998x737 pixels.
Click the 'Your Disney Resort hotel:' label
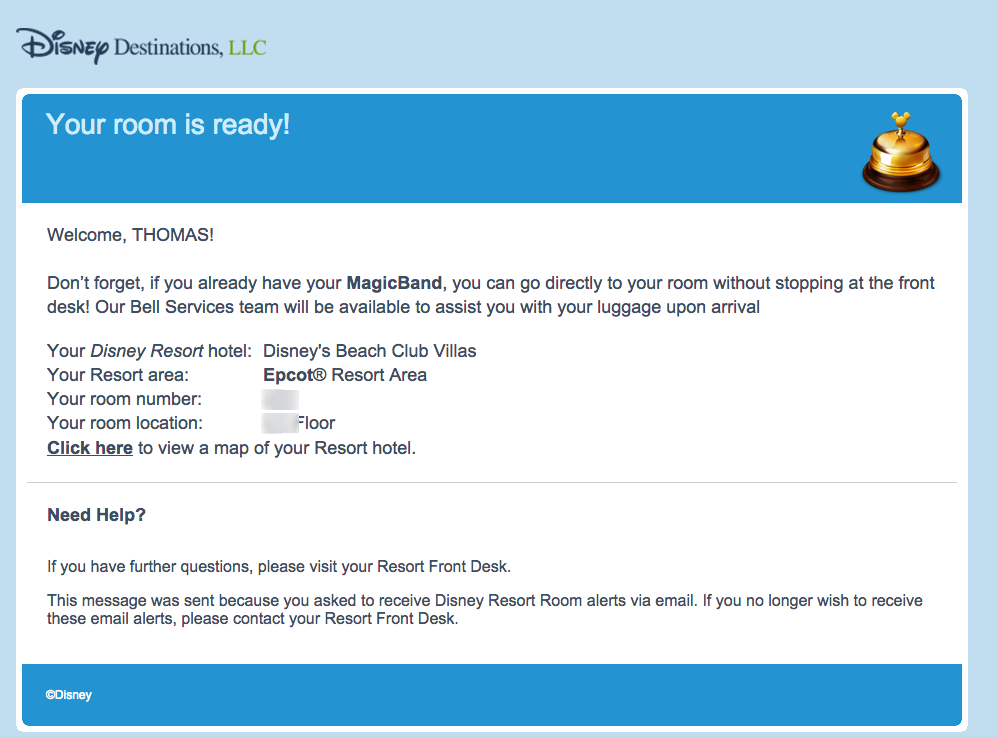[x=150, y=351]
